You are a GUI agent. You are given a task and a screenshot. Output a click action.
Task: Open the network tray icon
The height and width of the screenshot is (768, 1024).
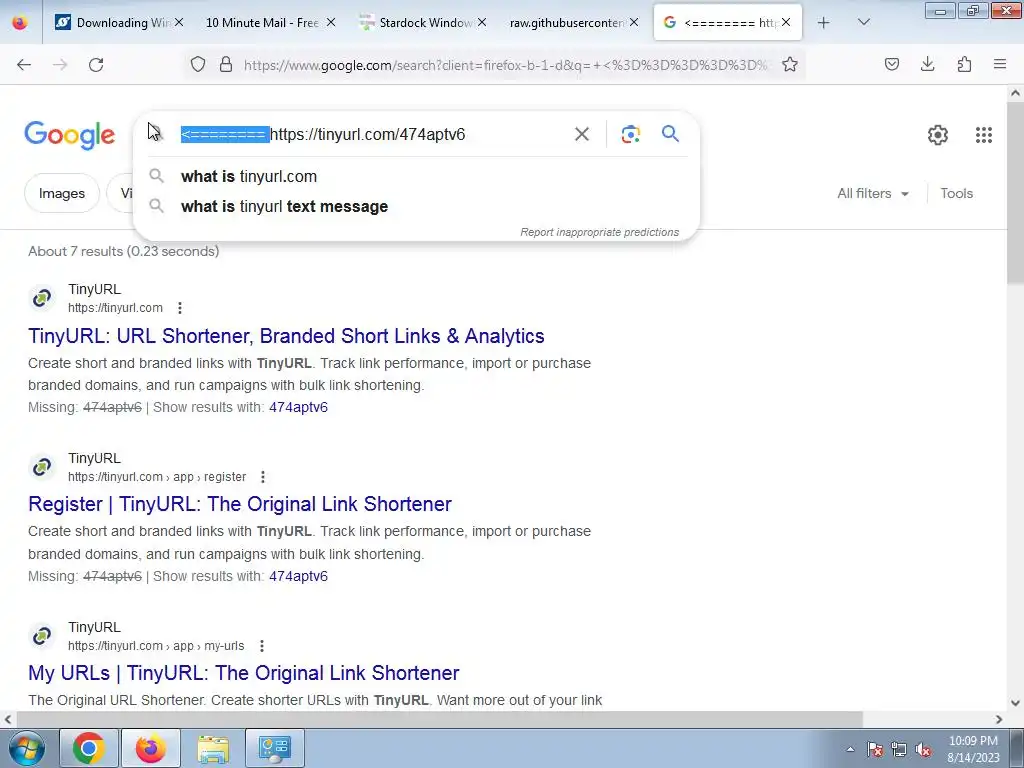click(x=899, y=749)
